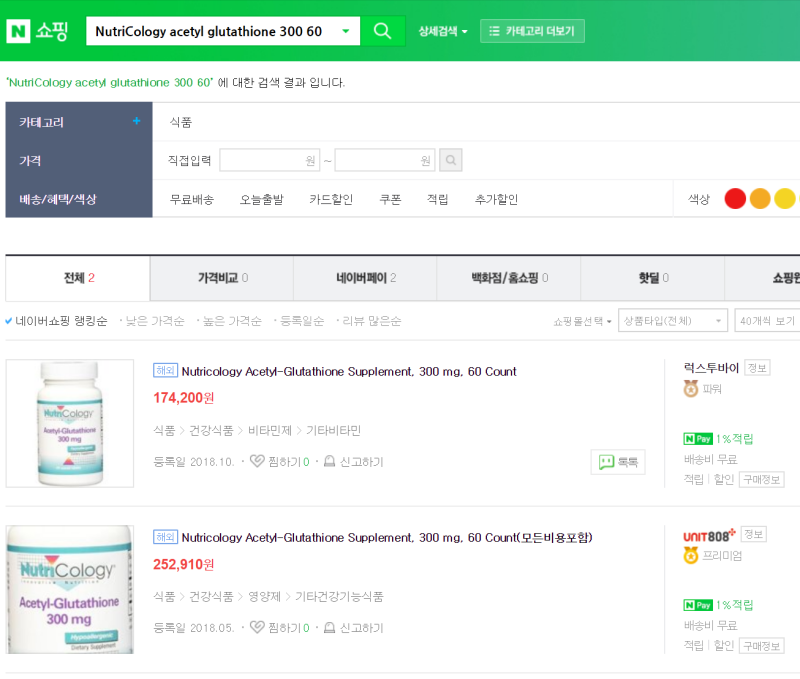
Task: Open the UNIT808 seller logo
Action: coord(709,536)
